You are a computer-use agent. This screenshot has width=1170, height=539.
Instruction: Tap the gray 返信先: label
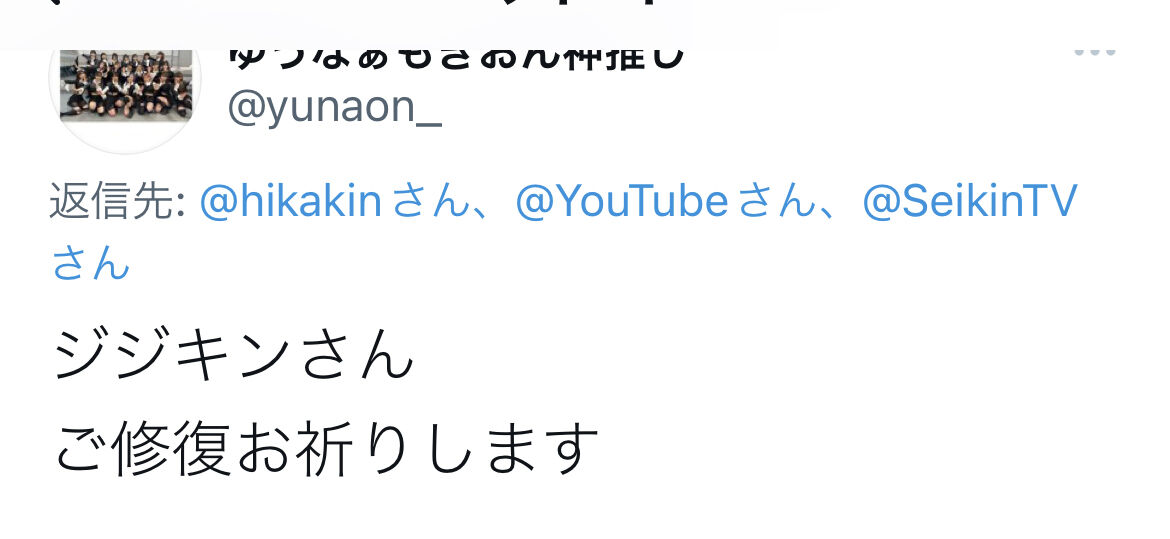[118, 202]
